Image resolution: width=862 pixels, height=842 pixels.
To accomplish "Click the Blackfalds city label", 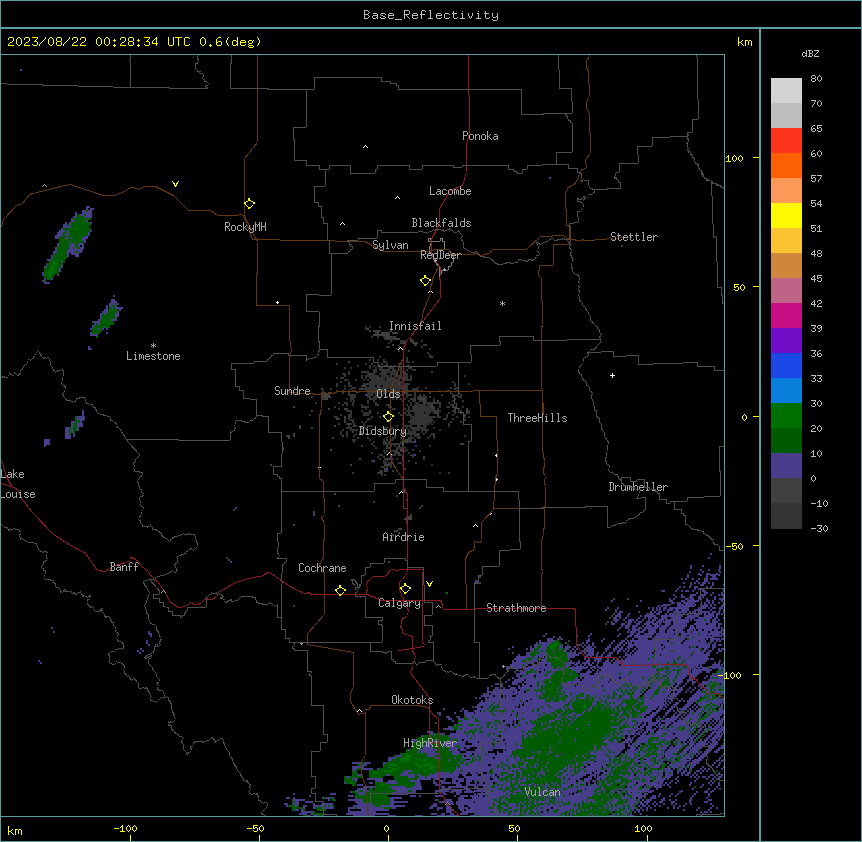I will click(x=441, y=223).
